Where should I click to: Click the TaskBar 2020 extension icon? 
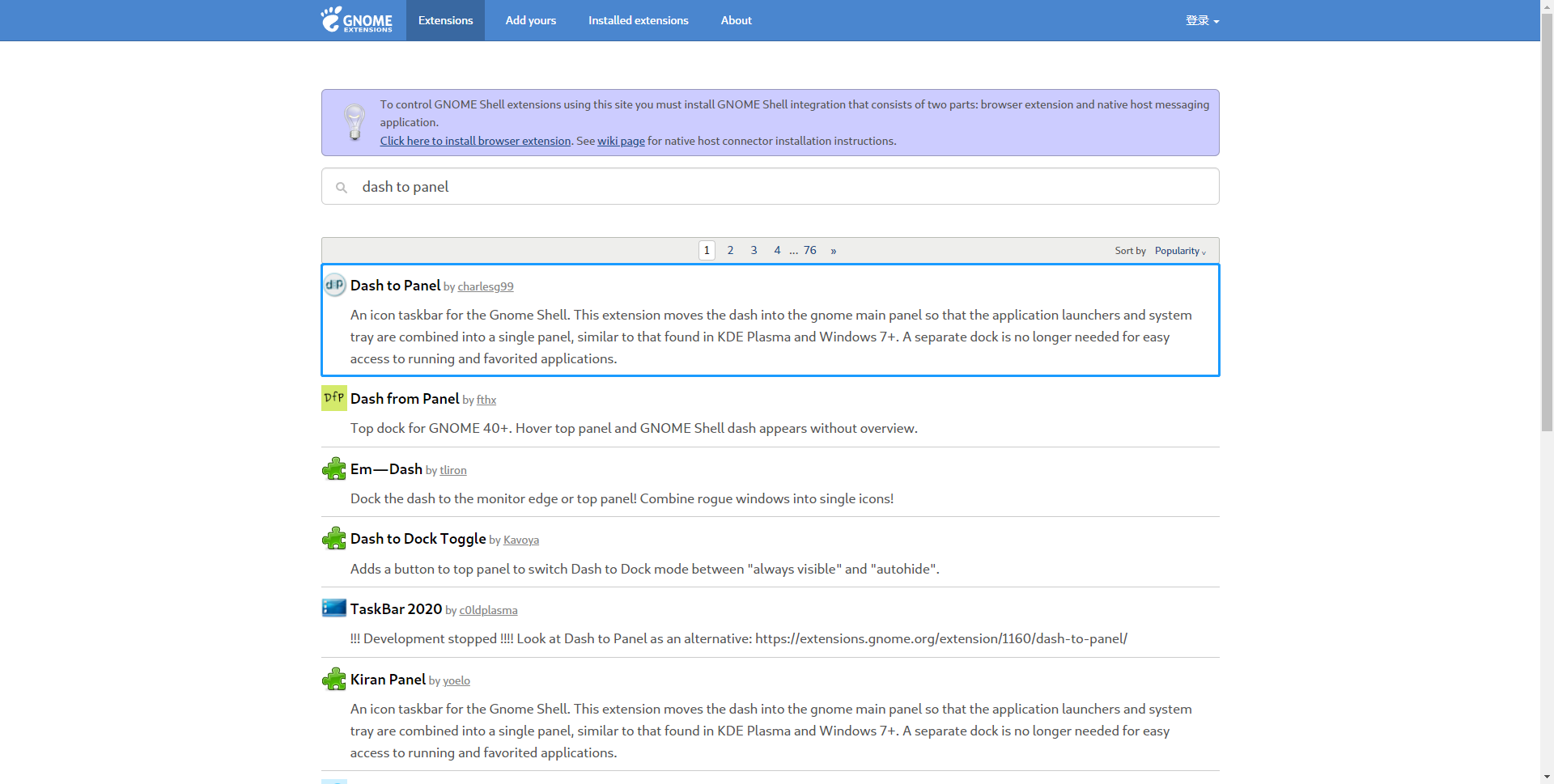[334, 608]
